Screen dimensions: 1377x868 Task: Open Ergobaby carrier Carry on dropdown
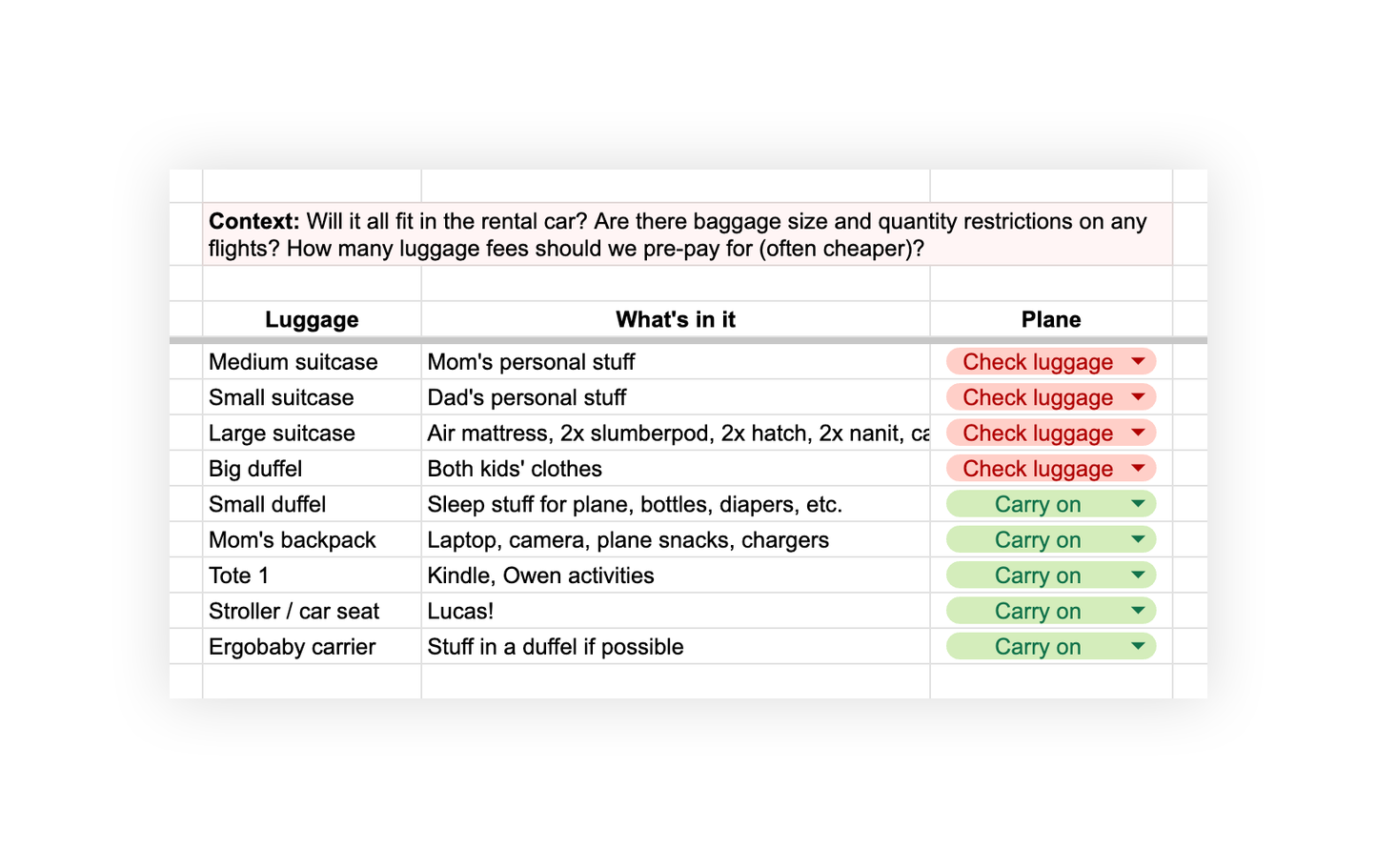tap(1137, 647)
